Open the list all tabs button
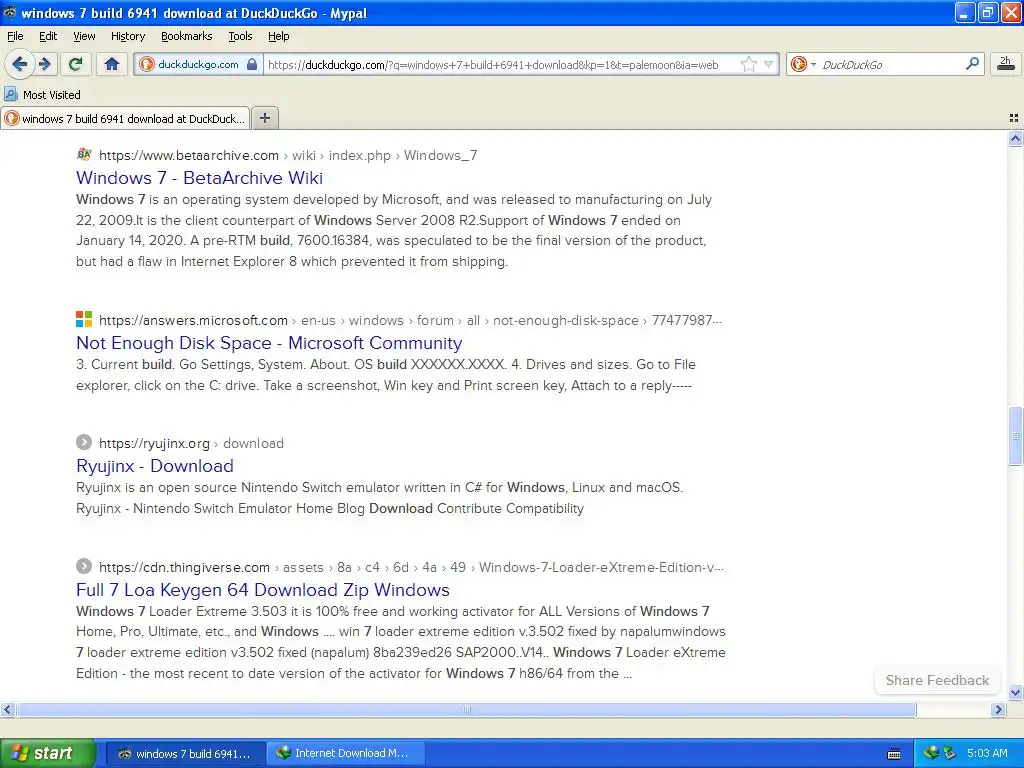 click(x=1014, y=118)
